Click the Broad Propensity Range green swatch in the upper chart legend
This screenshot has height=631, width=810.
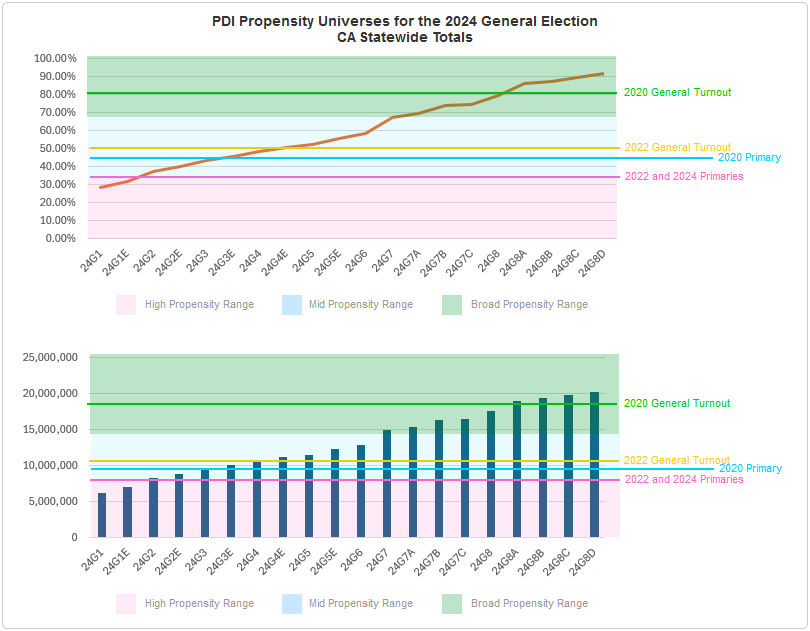pos(452,304)
